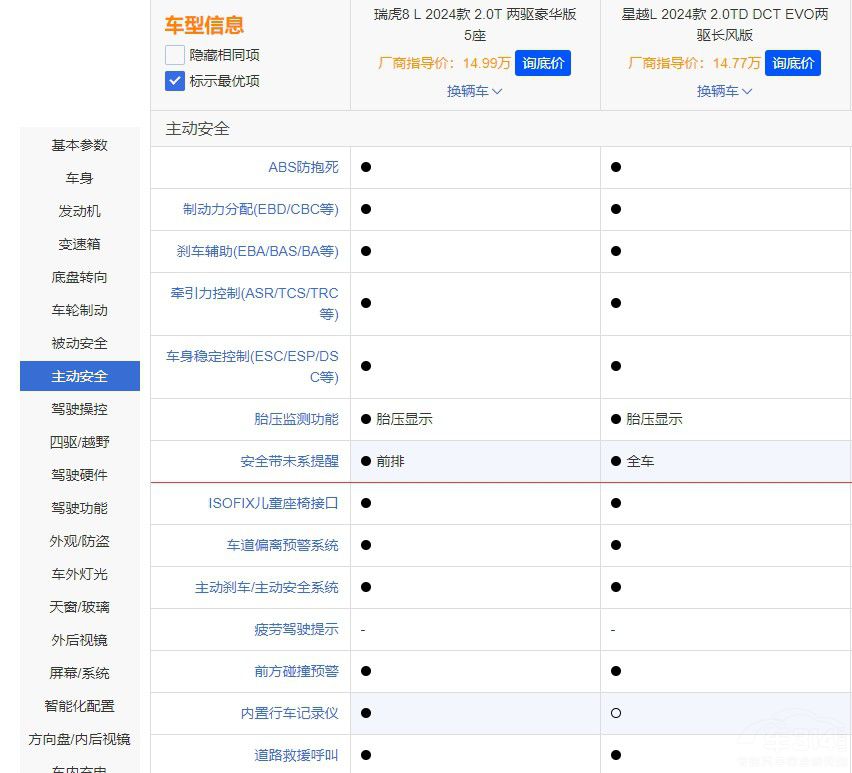
Task: Jump to 智能化配置 in sidebar
Action: (80, 706)
